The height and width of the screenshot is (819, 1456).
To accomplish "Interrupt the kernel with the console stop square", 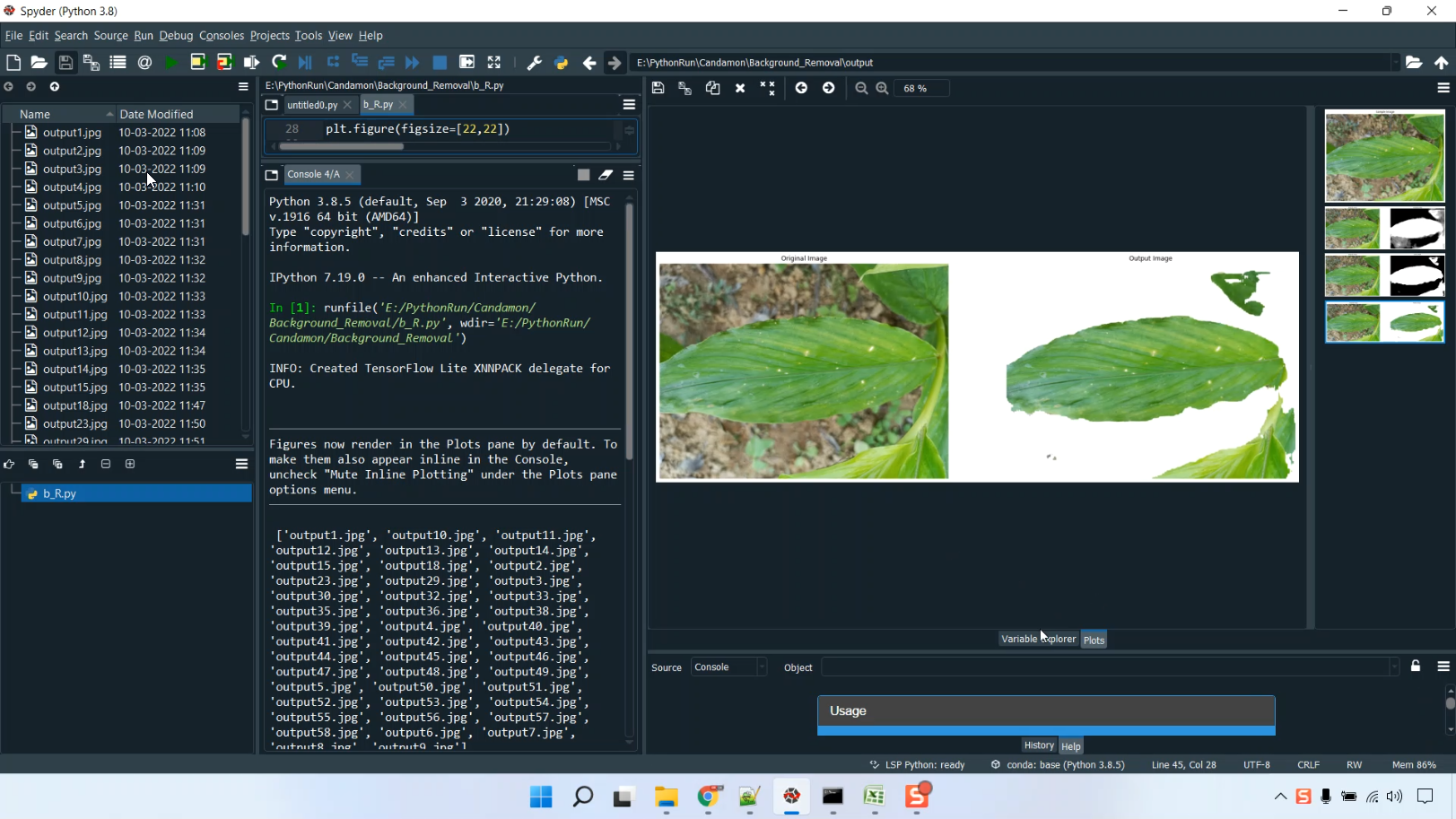I will click(x=583, y=175).
